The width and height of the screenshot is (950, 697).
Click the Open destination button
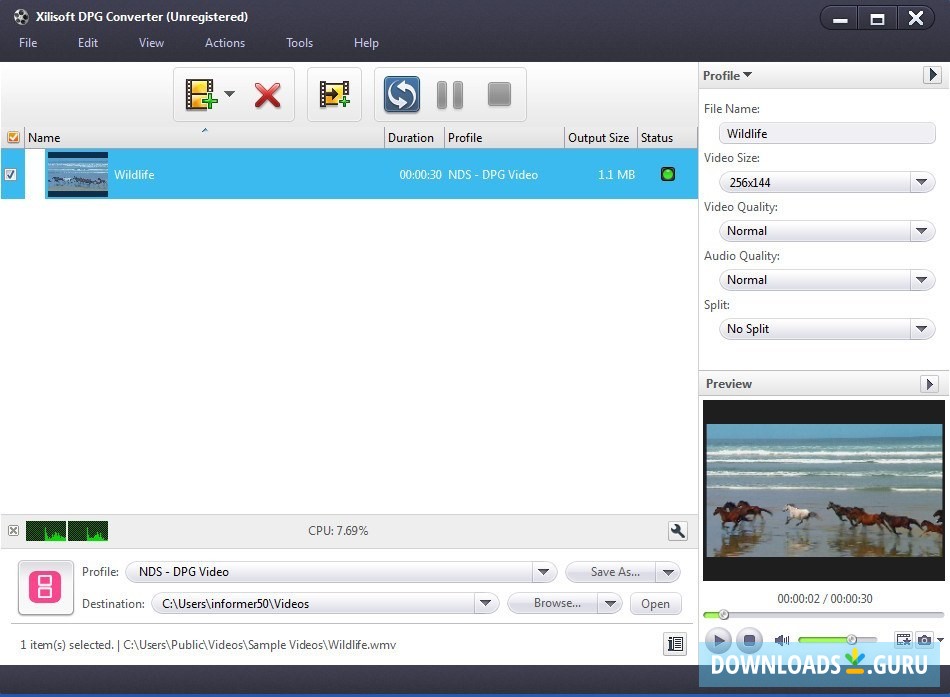(655, 603)
